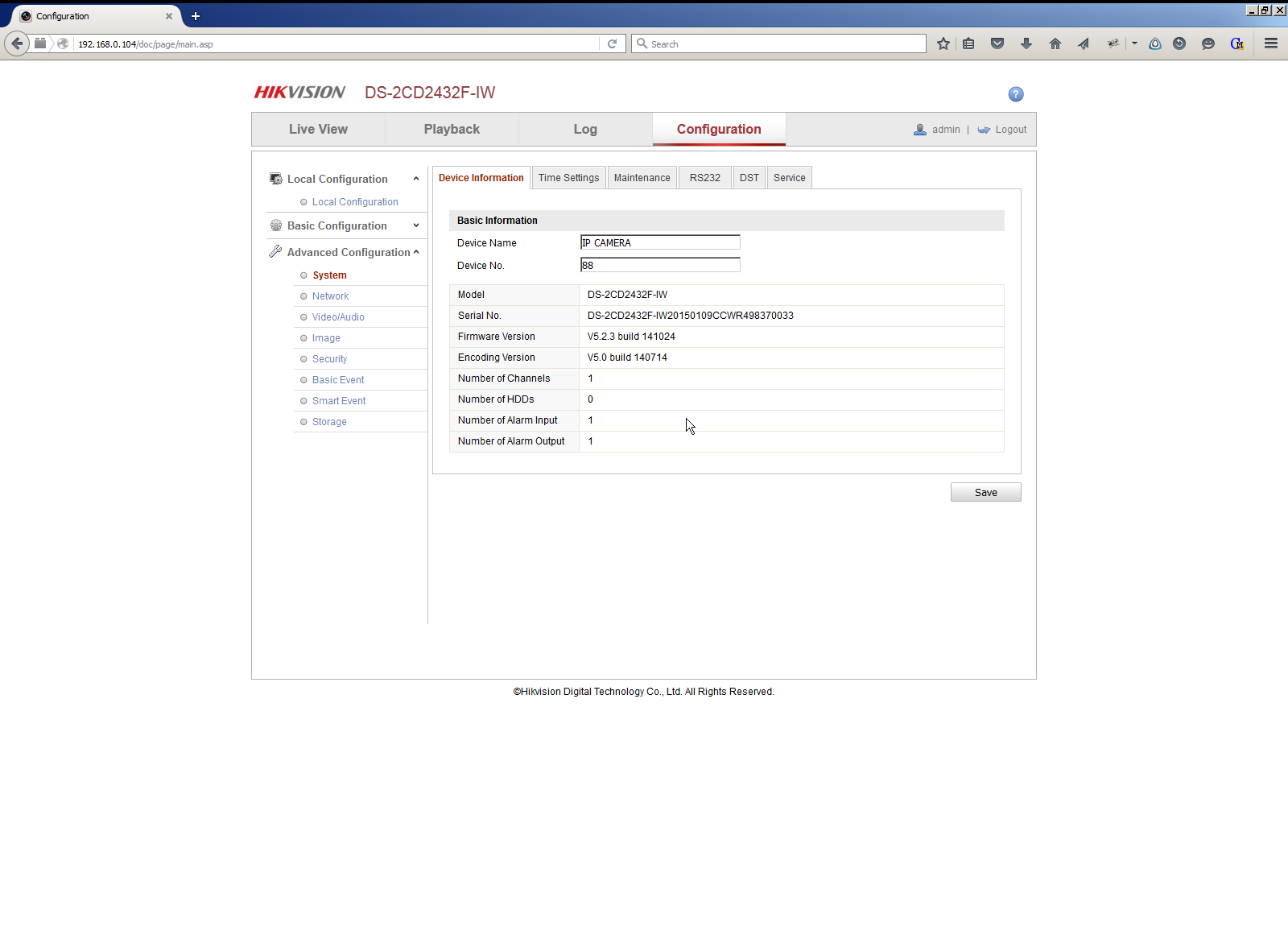Click the Logout link
Screen dimensions: 1288x947
pyautogui.click(x=1011, y=130)
